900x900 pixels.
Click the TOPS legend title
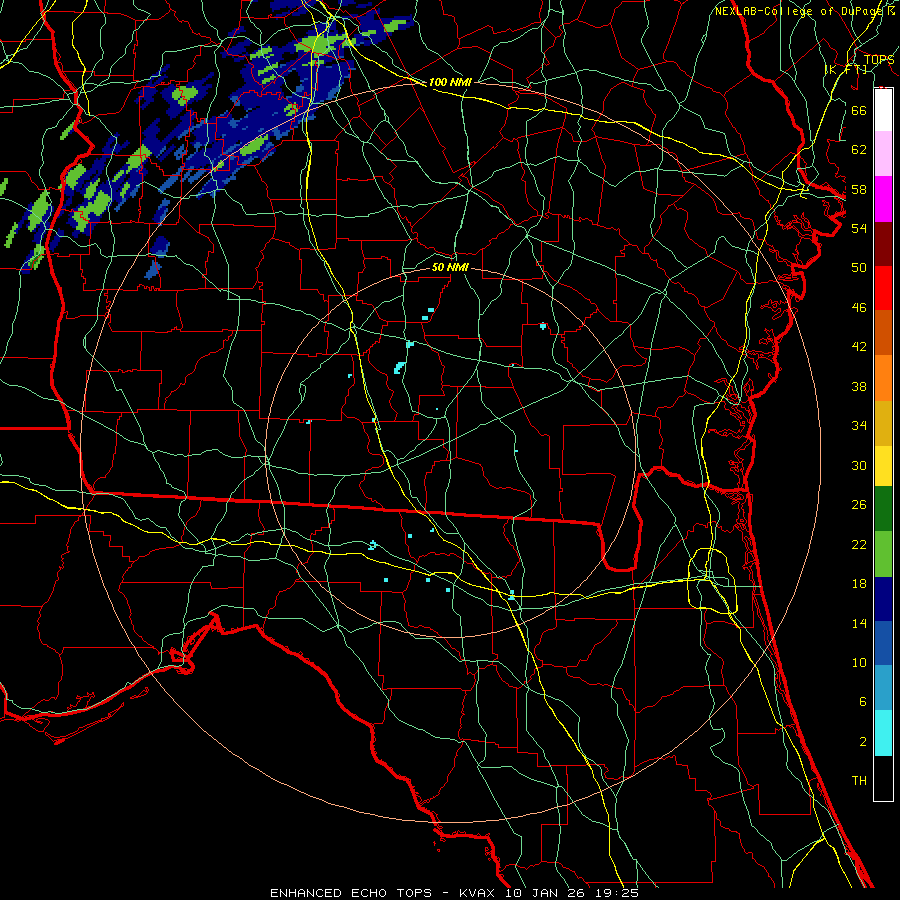879,59
